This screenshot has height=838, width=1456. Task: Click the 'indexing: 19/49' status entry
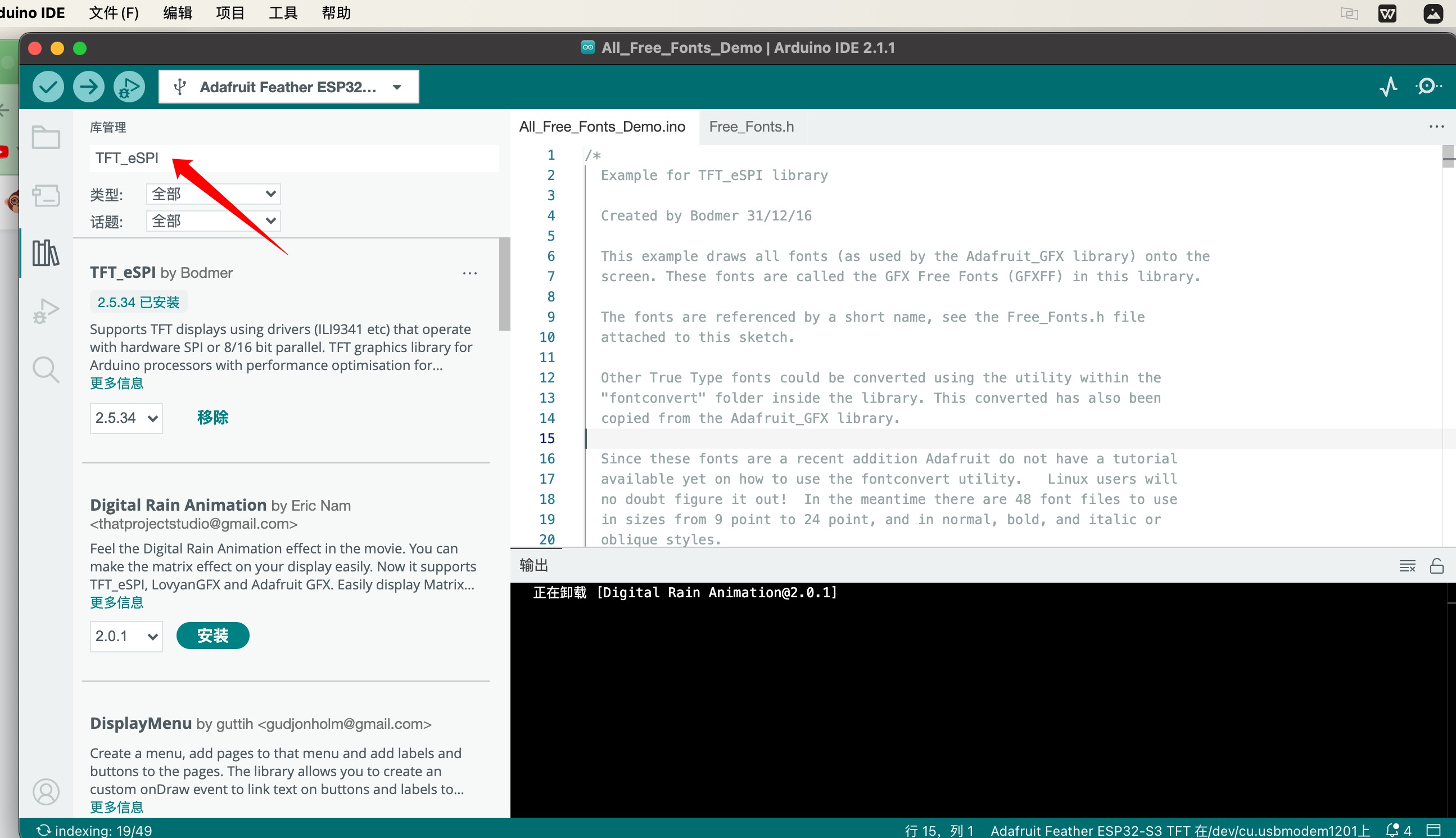pos(94,831)
